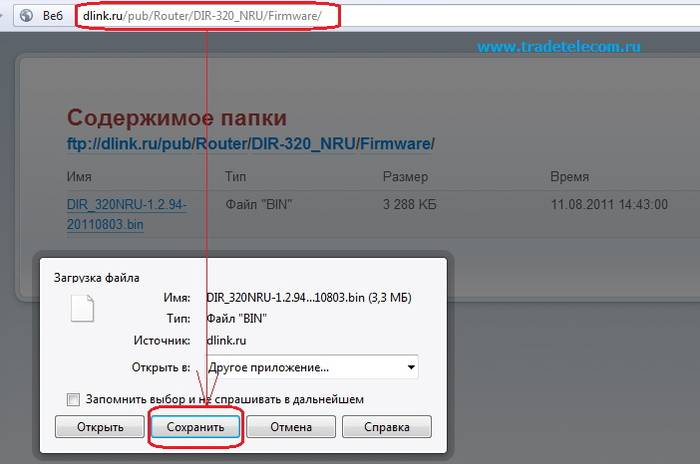This screenshot has height=464, width=700.
Task: Click the source value 'dlink.ru' in dialog
Action: click(x=226, y=340)
